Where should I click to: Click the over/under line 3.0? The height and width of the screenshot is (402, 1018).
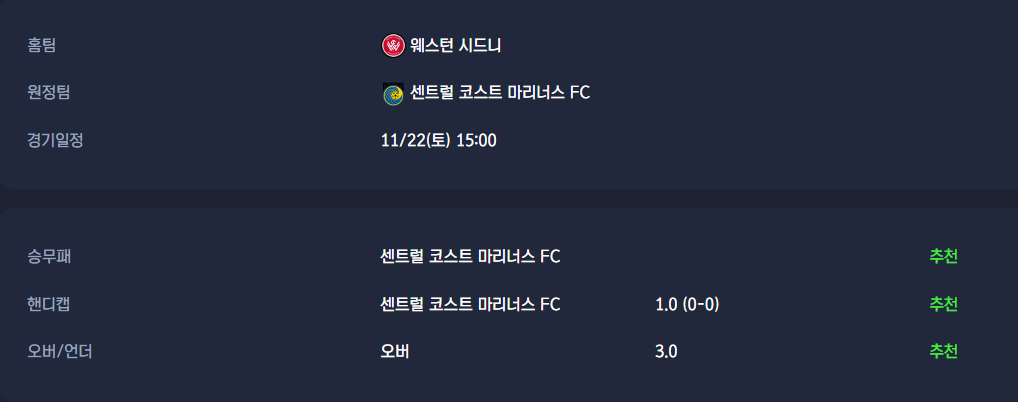666,351
